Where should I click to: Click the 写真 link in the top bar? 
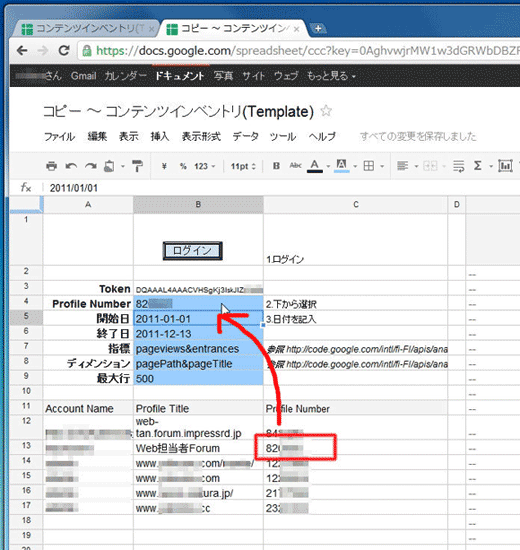tap(224, 76)
